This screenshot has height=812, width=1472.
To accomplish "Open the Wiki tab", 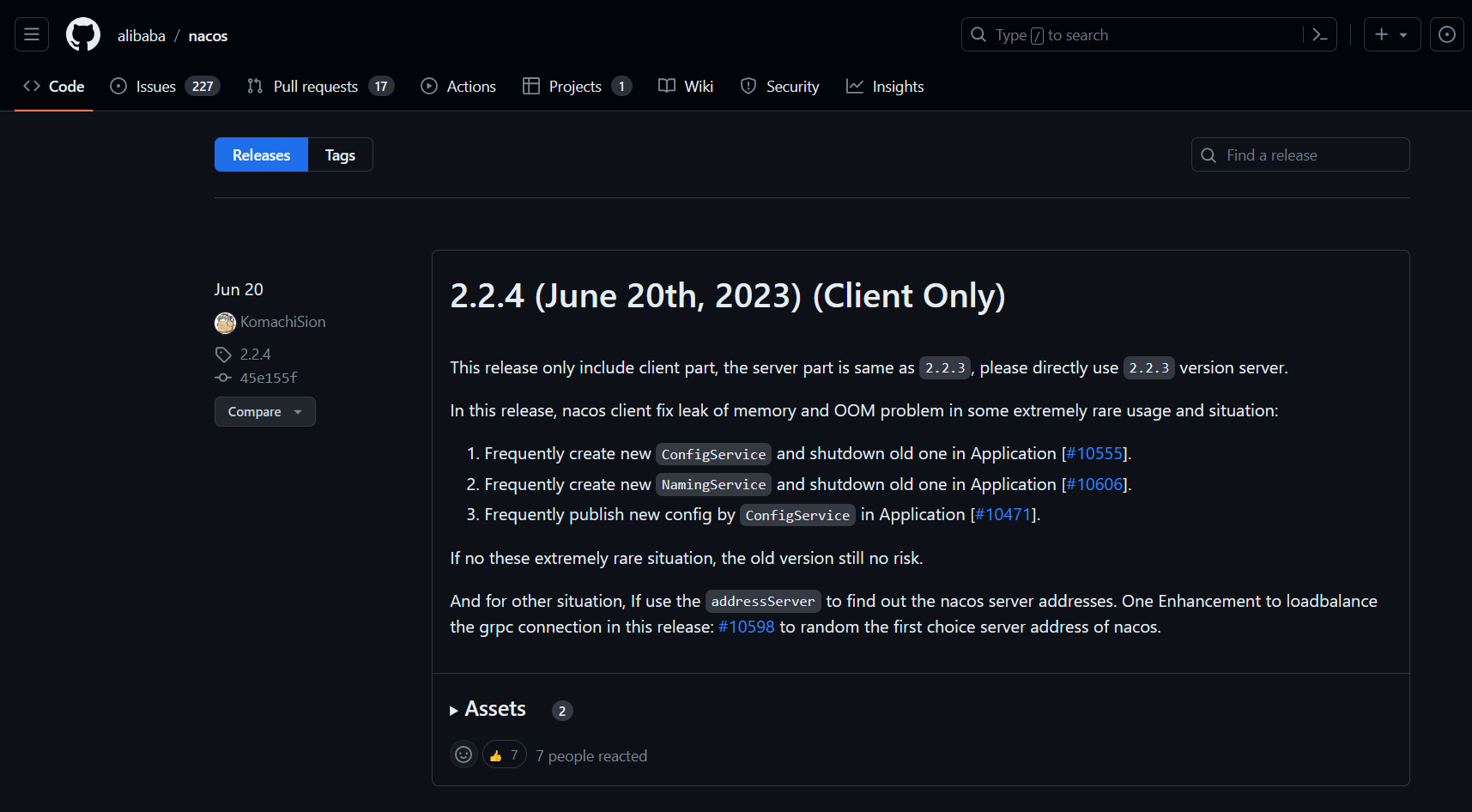I will (x=686, y=86).
